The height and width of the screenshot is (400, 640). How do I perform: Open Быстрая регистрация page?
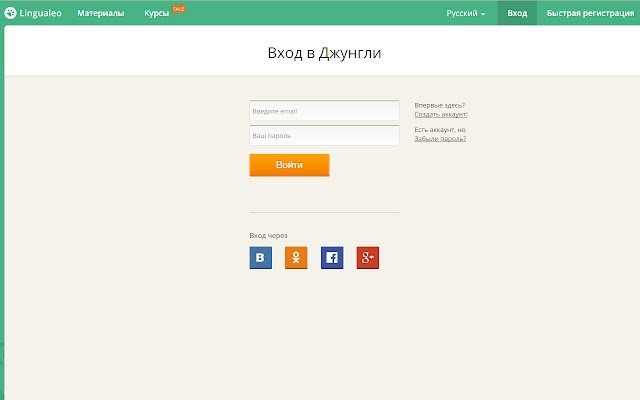590,13
